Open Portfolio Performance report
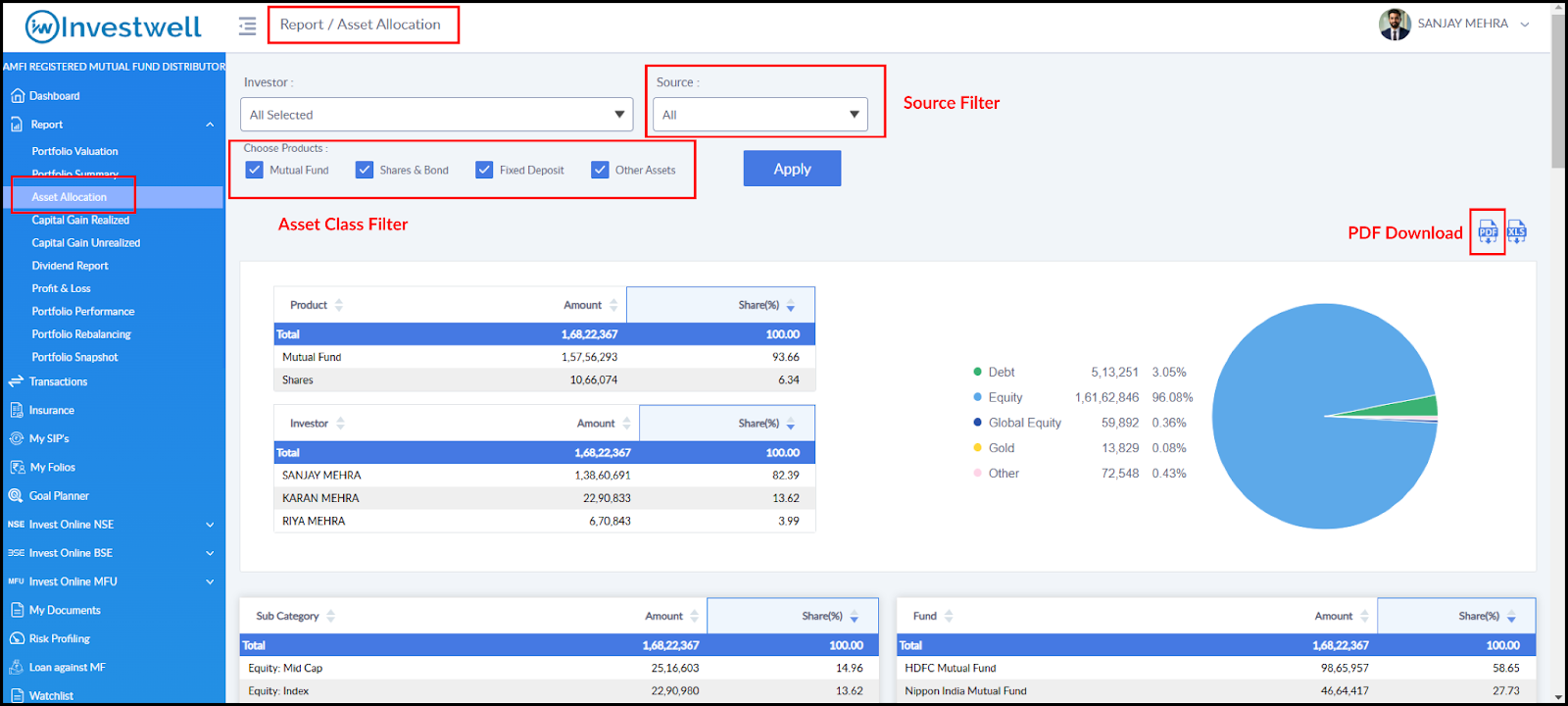The width and height of the screenshot is (1568, 706). click(x=83, y=311)
